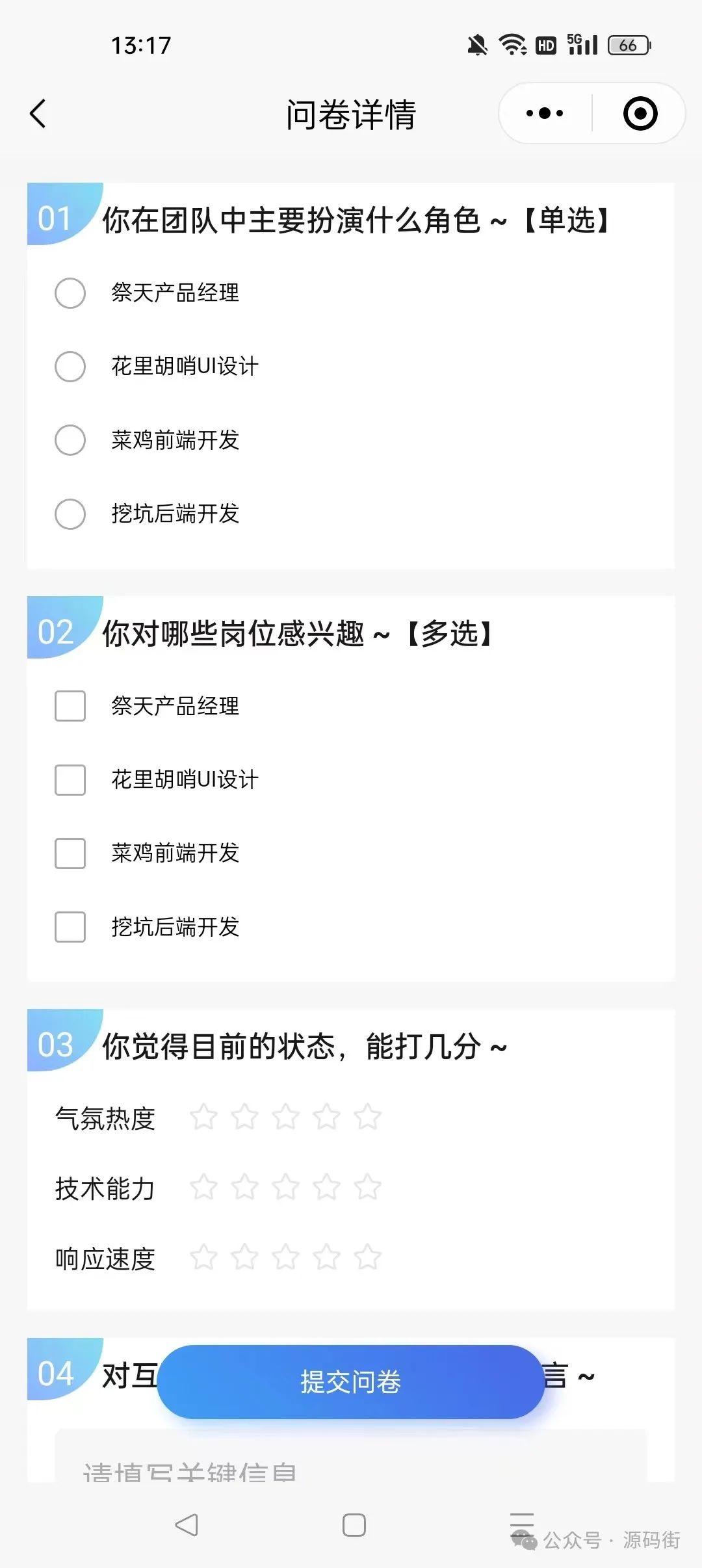The image size is (702, 1568).
Task: Select 花里胡哨UI设计 radio in question 01
Action: pyautogui.click(x=70, y=367)
